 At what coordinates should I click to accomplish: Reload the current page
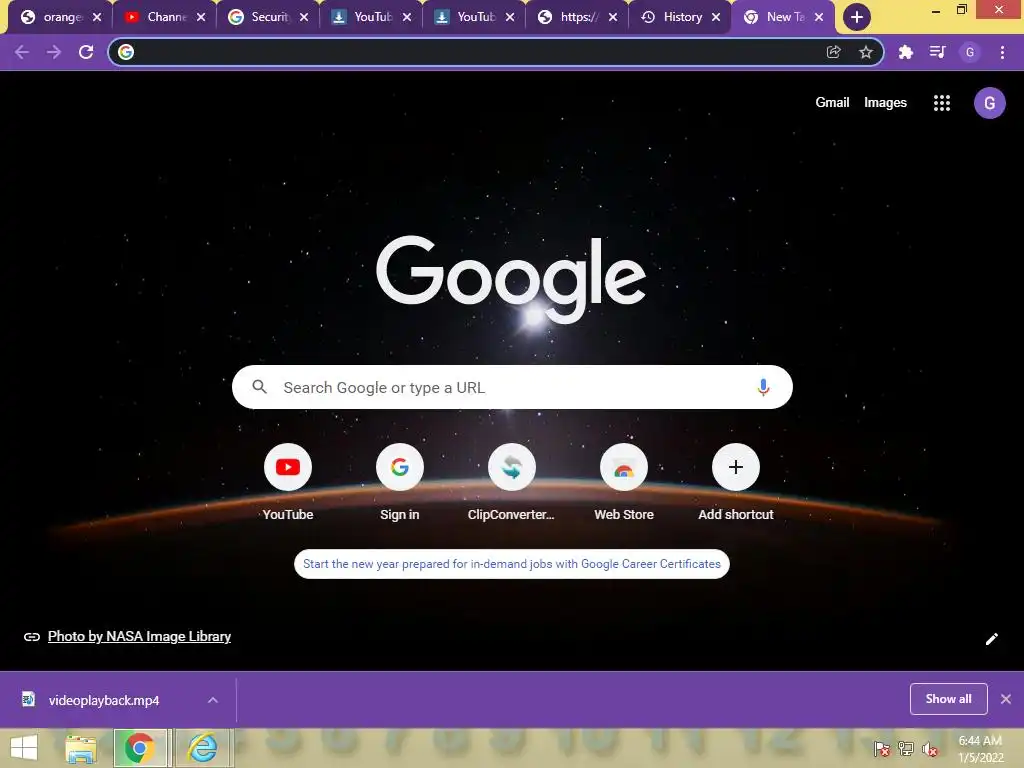[86, 52]
